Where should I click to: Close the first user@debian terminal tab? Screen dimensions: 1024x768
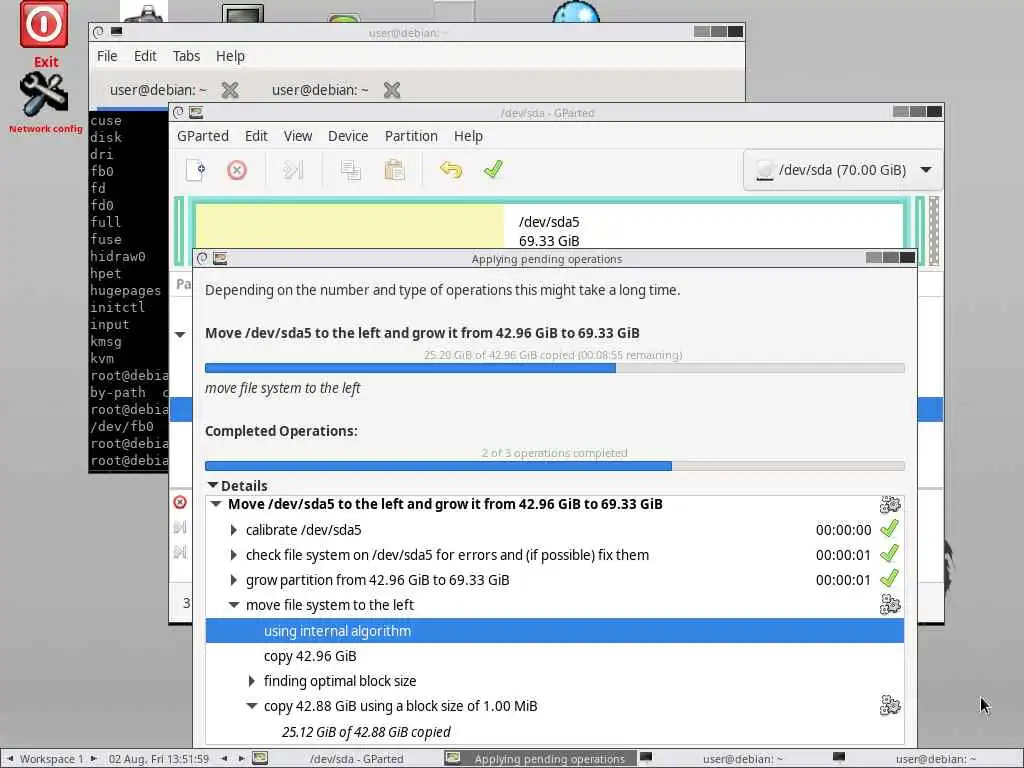pos(230,90)
